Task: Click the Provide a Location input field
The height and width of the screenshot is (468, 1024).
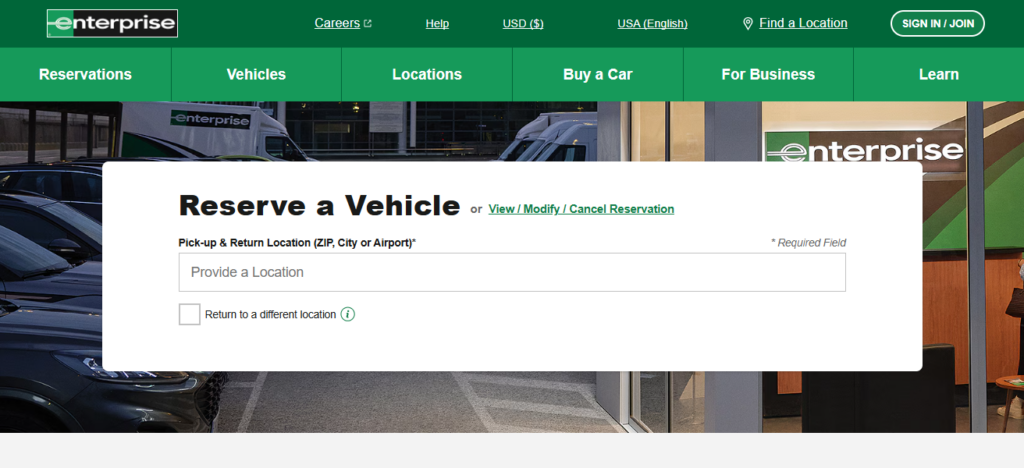Action: [512, 272]
